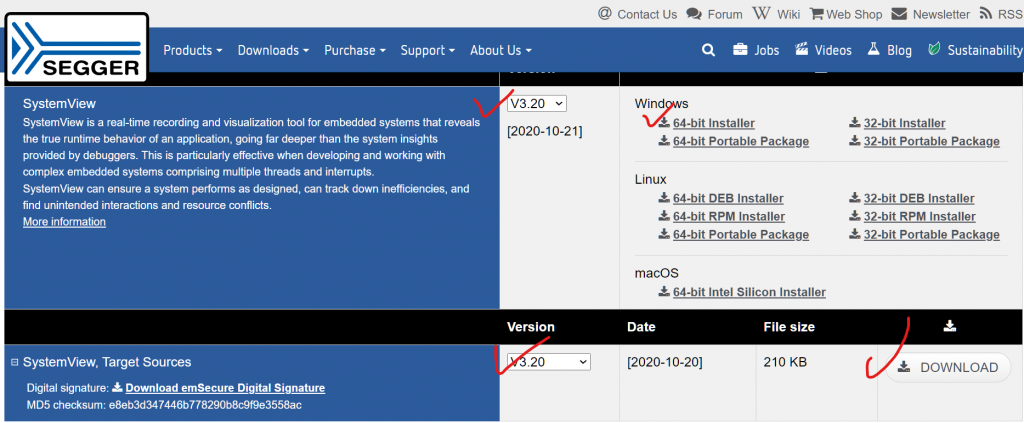
Task: Expand the Products menu
Action: (193, 50)
